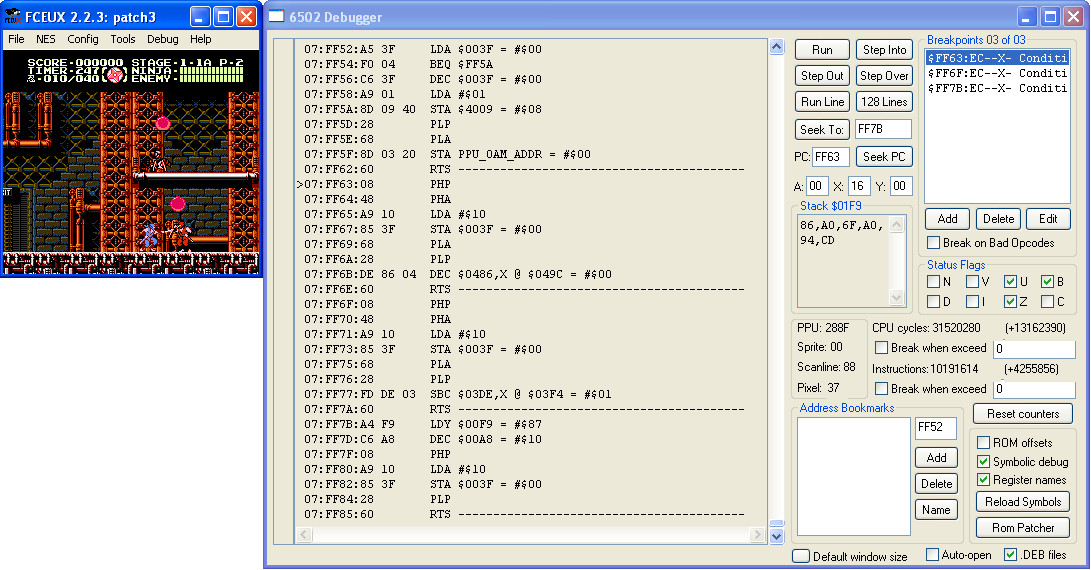Toggle the C status flag
The image size is (1091, 570).
click(1047, 301)
